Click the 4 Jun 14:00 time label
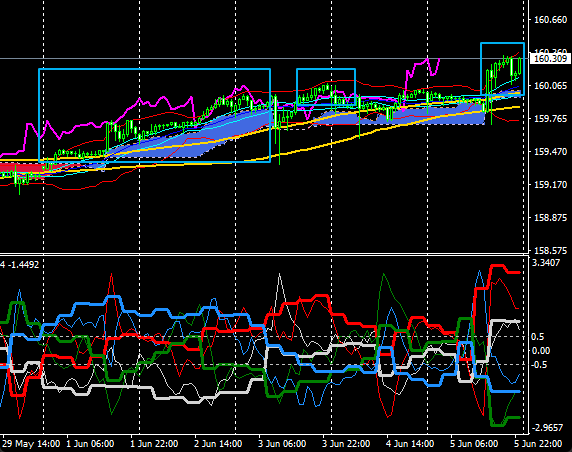The image size is (572, 452). pos(410,444)
